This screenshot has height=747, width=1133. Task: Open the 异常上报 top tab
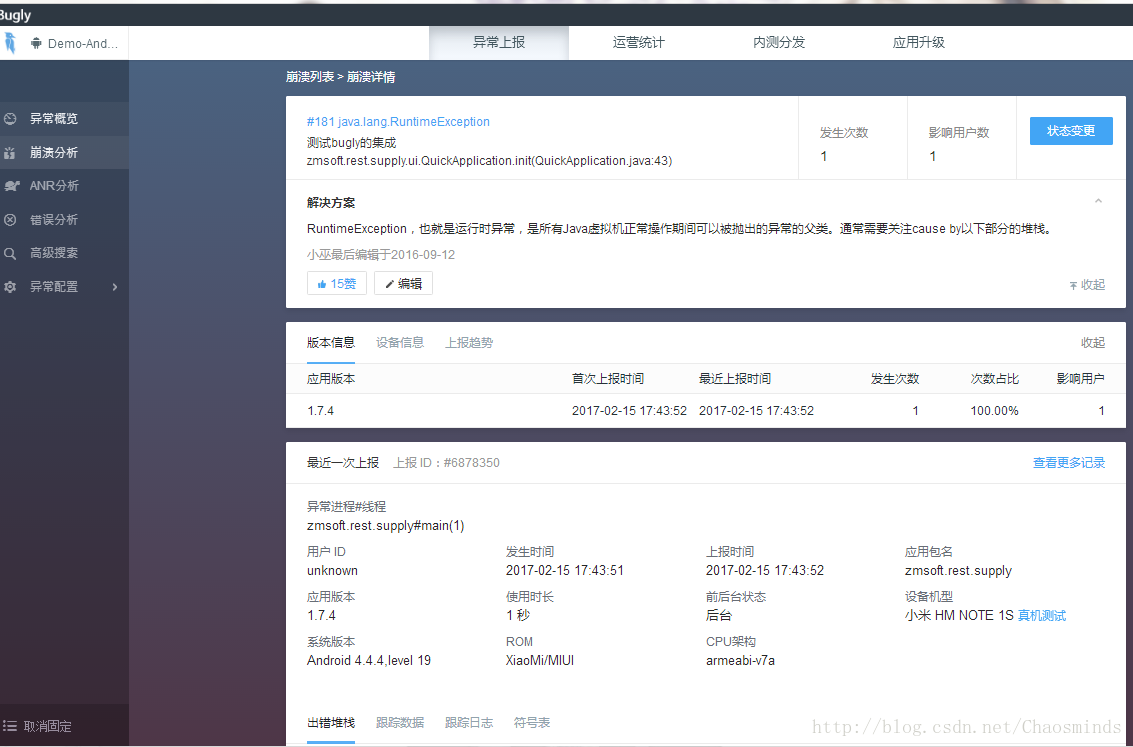click(x=499, y=43)
